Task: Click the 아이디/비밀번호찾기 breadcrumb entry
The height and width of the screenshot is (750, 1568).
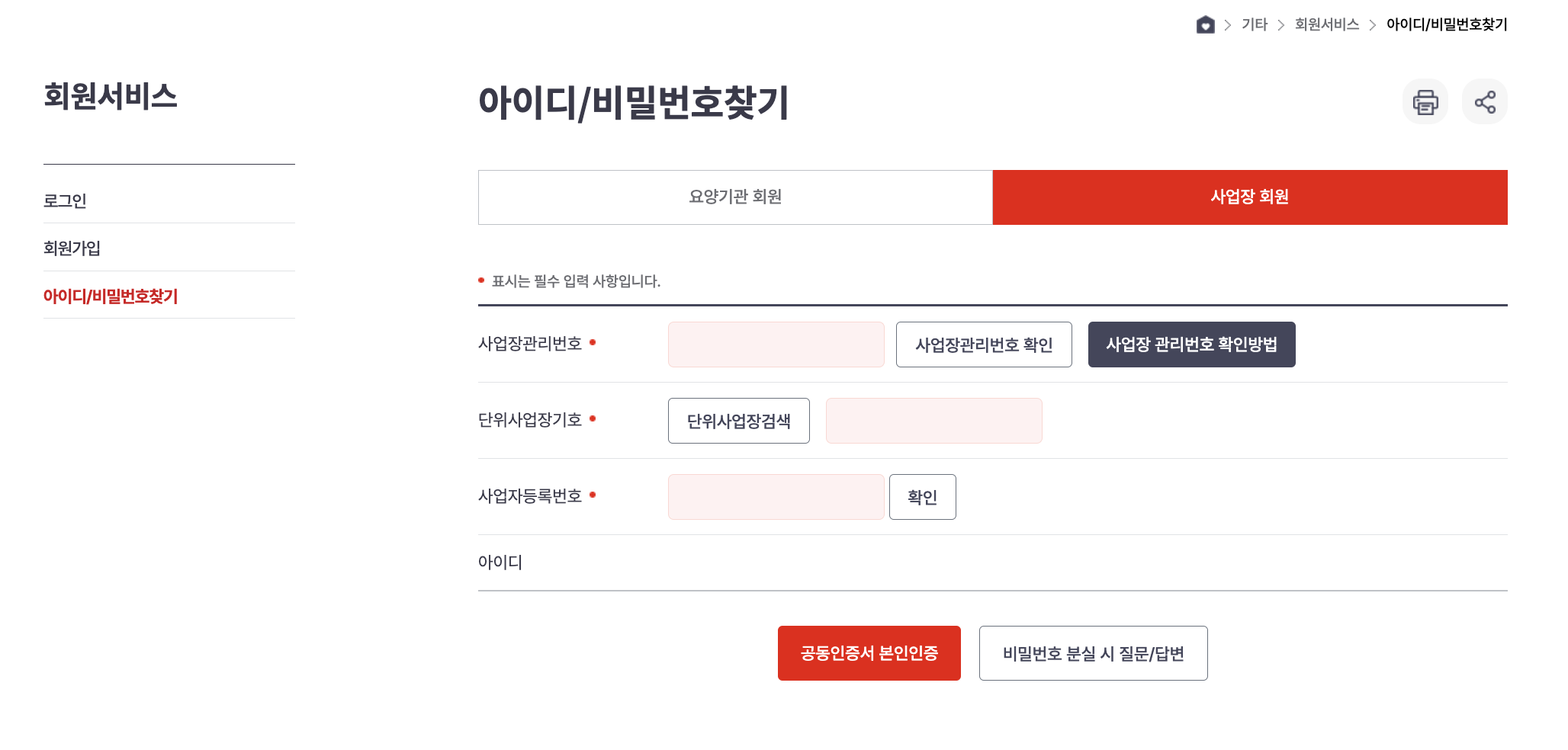Action: 1446,24
